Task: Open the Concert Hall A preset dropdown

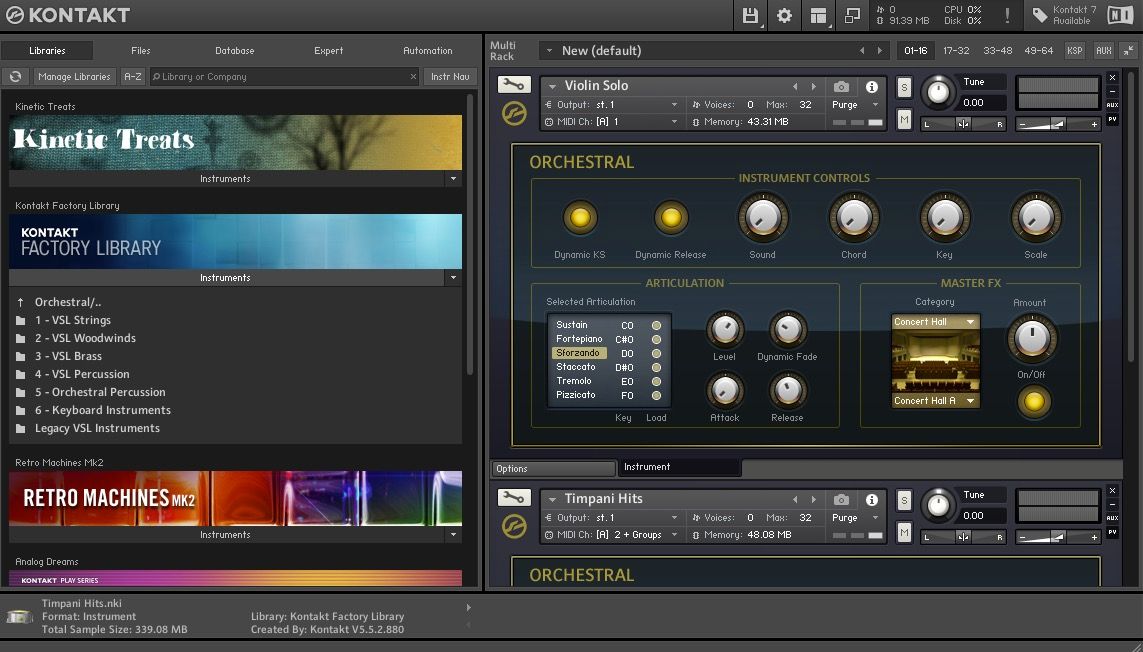Action: (935, 401)
